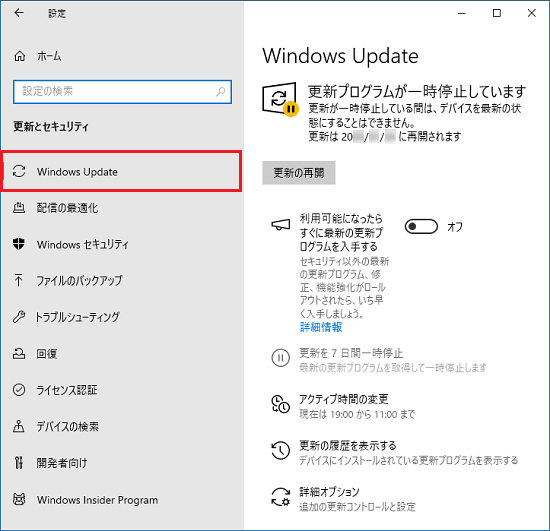Open デバイスの検索 page

pos(121,426)
